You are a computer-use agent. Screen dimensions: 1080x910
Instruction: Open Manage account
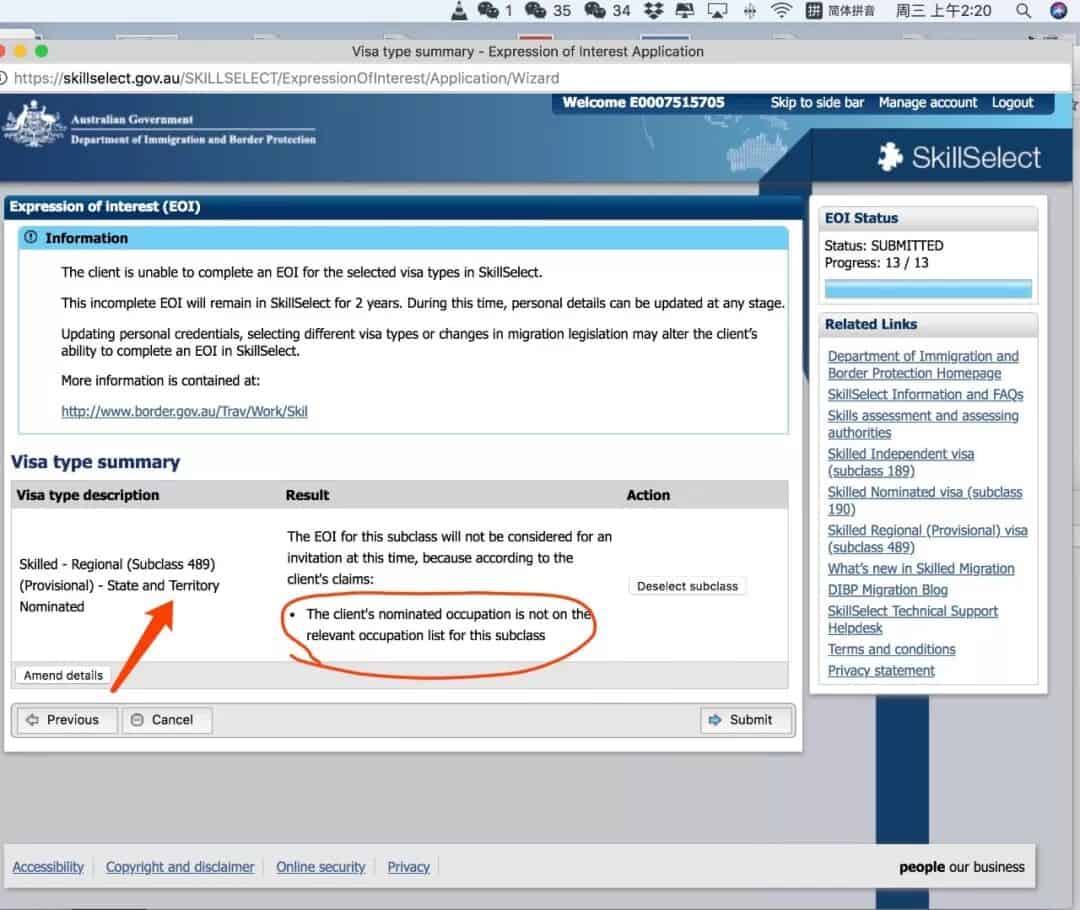[928, 103]
